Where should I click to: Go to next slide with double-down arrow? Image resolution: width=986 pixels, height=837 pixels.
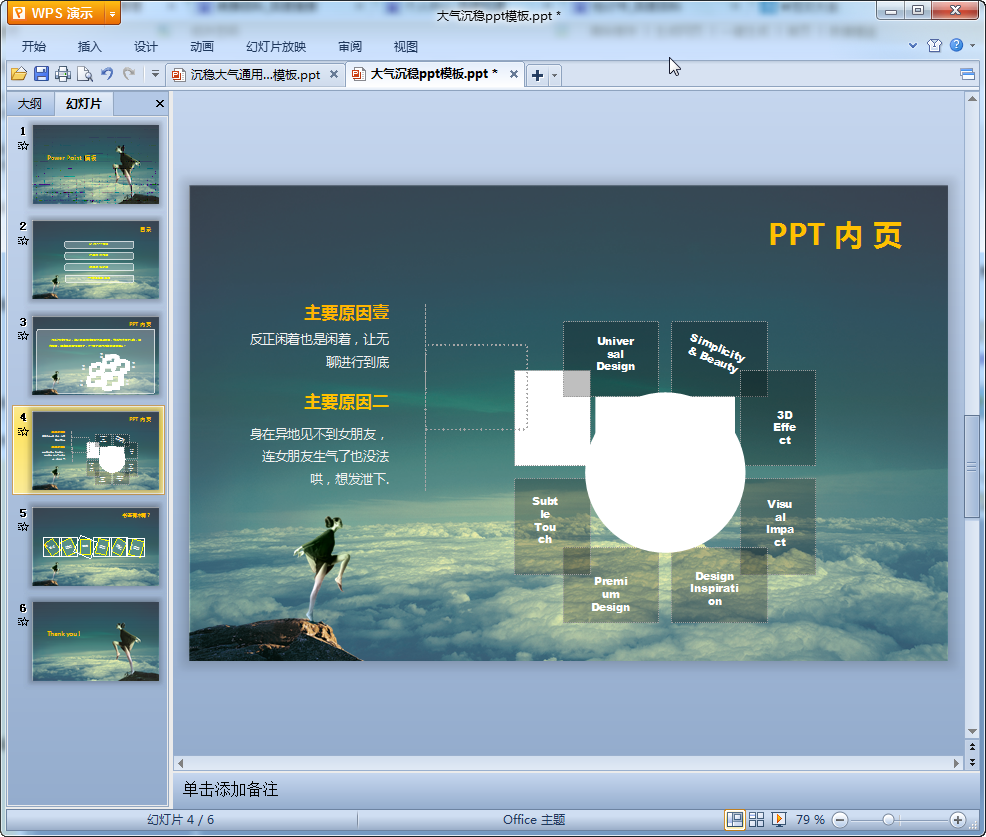(x=972, y=762)
